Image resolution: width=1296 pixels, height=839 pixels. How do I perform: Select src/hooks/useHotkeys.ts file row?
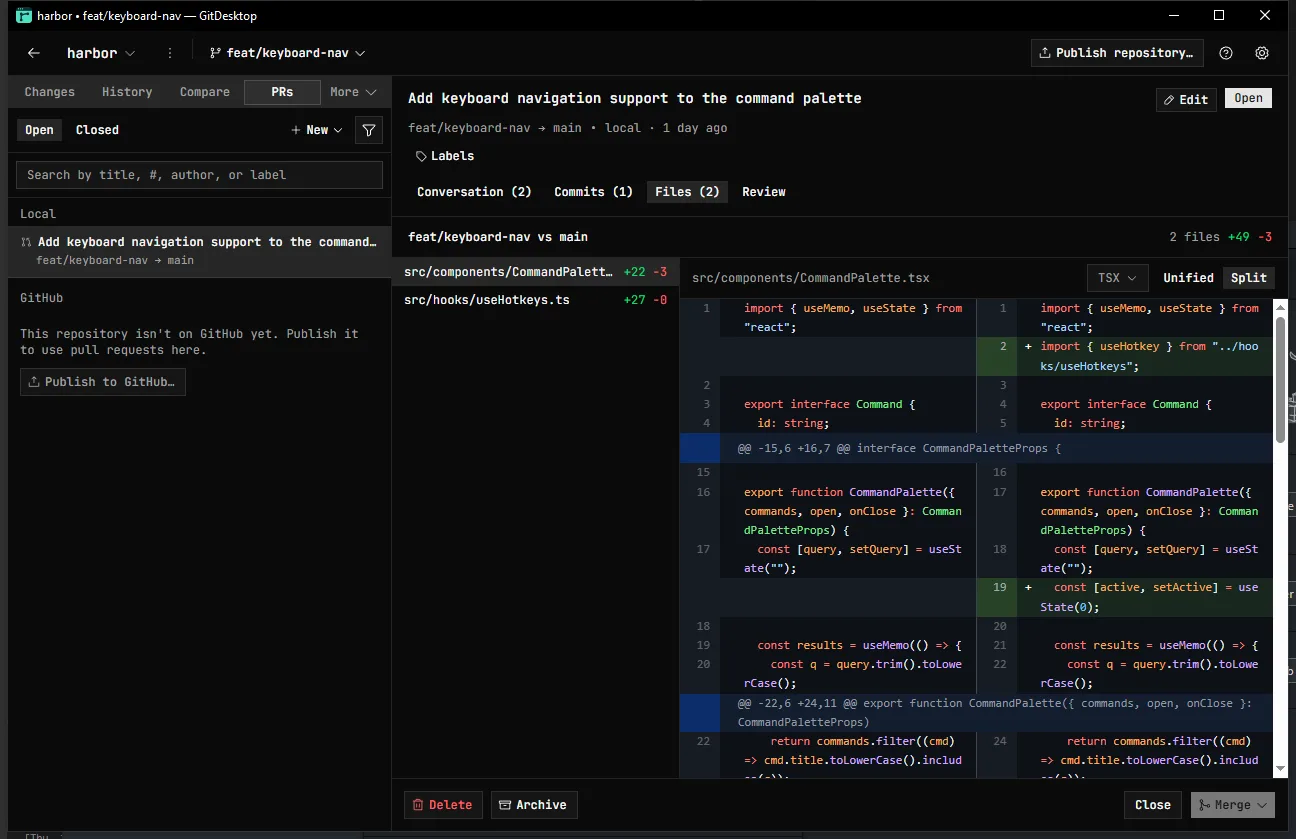tap(535, 300)
